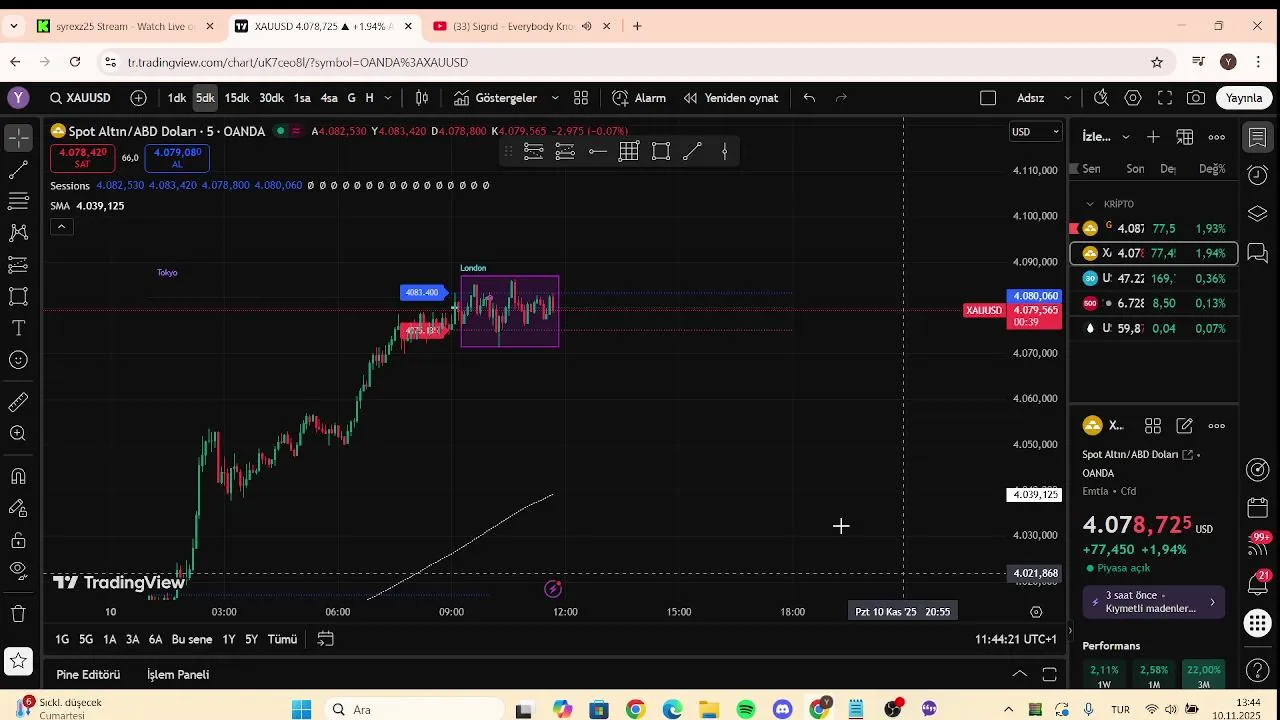Open favorites star in left toolbar
This screenshot has width=1280, height=720.
coord(18,661)
